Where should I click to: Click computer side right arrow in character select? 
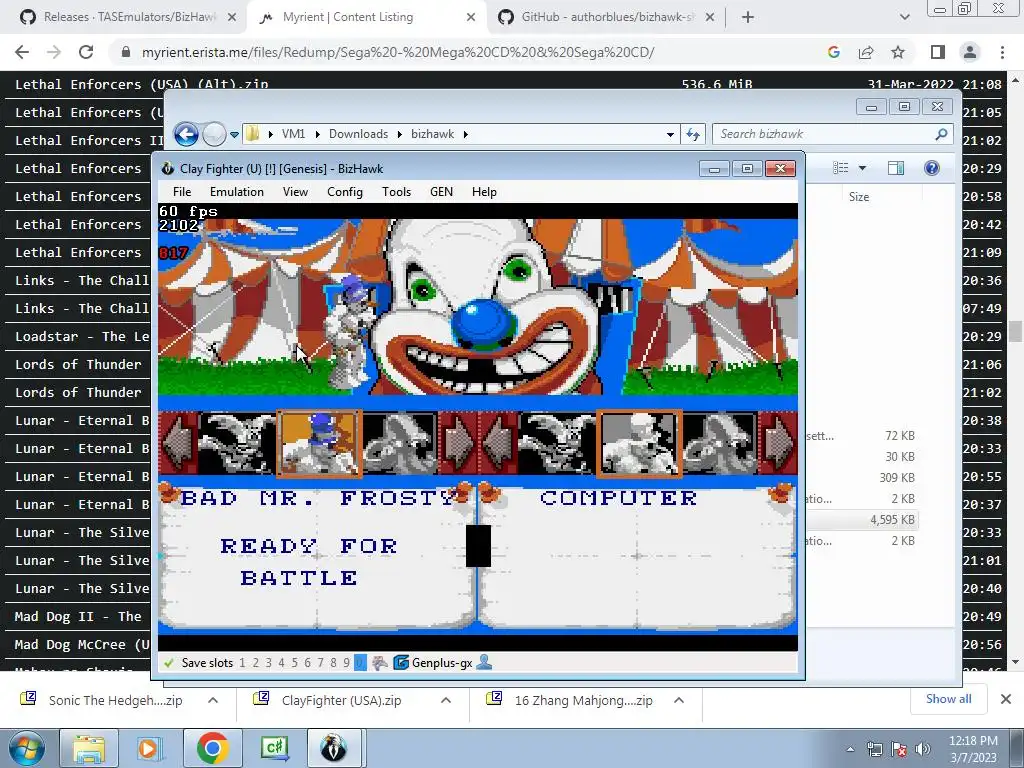778,444
